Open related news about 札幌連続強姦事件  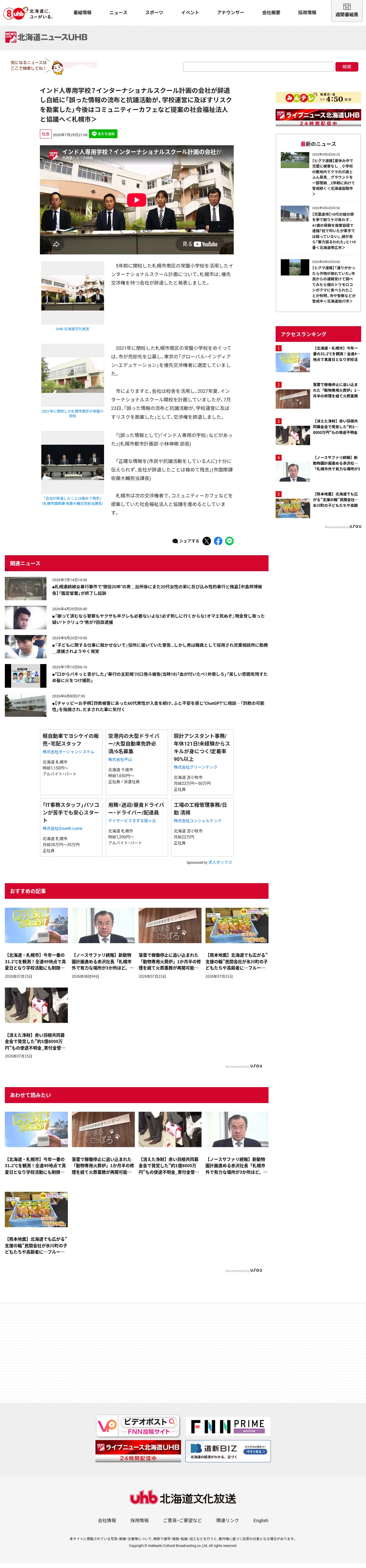(x=137, y=589)
